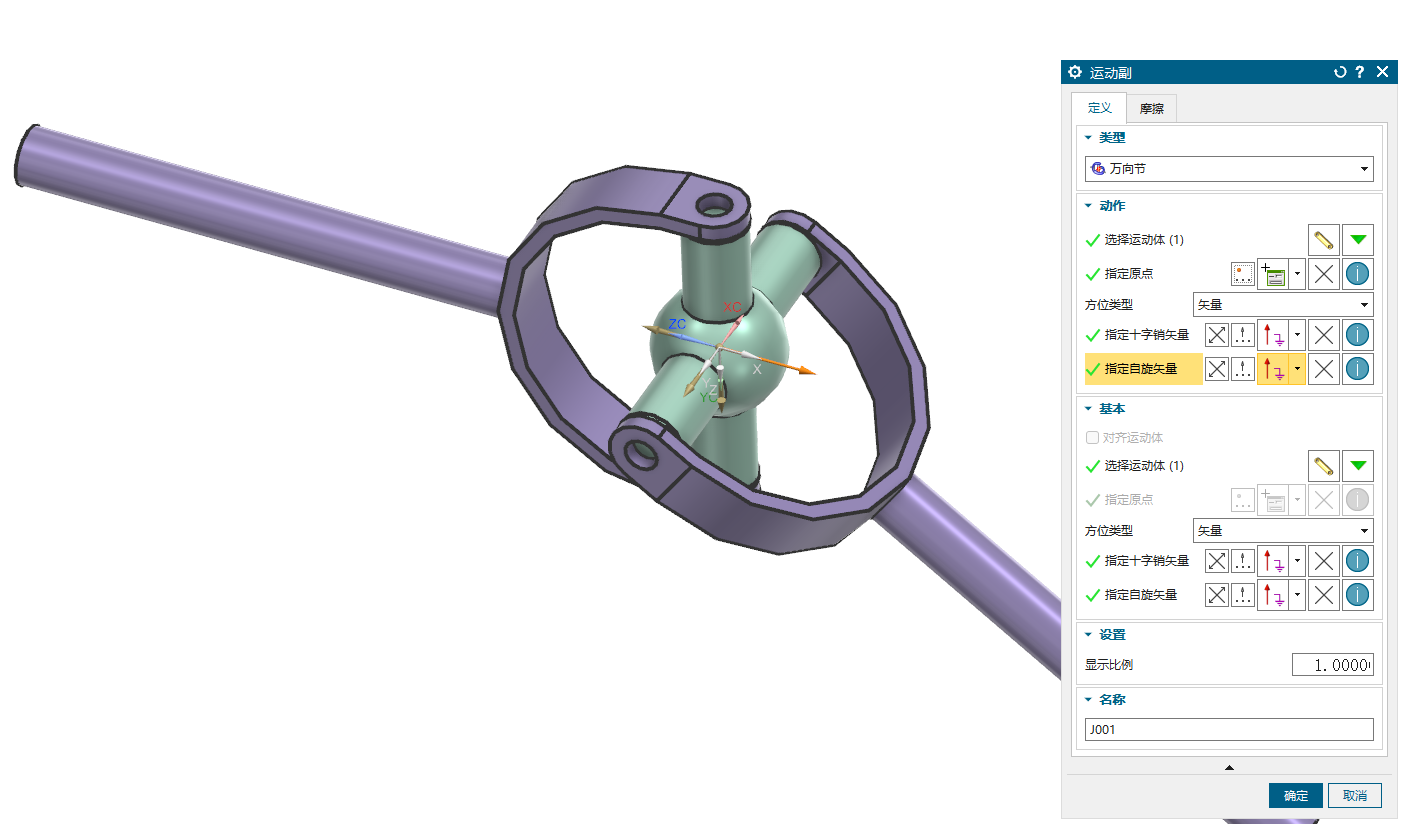Confirm with the 确定 button

tap(1295, 796)
